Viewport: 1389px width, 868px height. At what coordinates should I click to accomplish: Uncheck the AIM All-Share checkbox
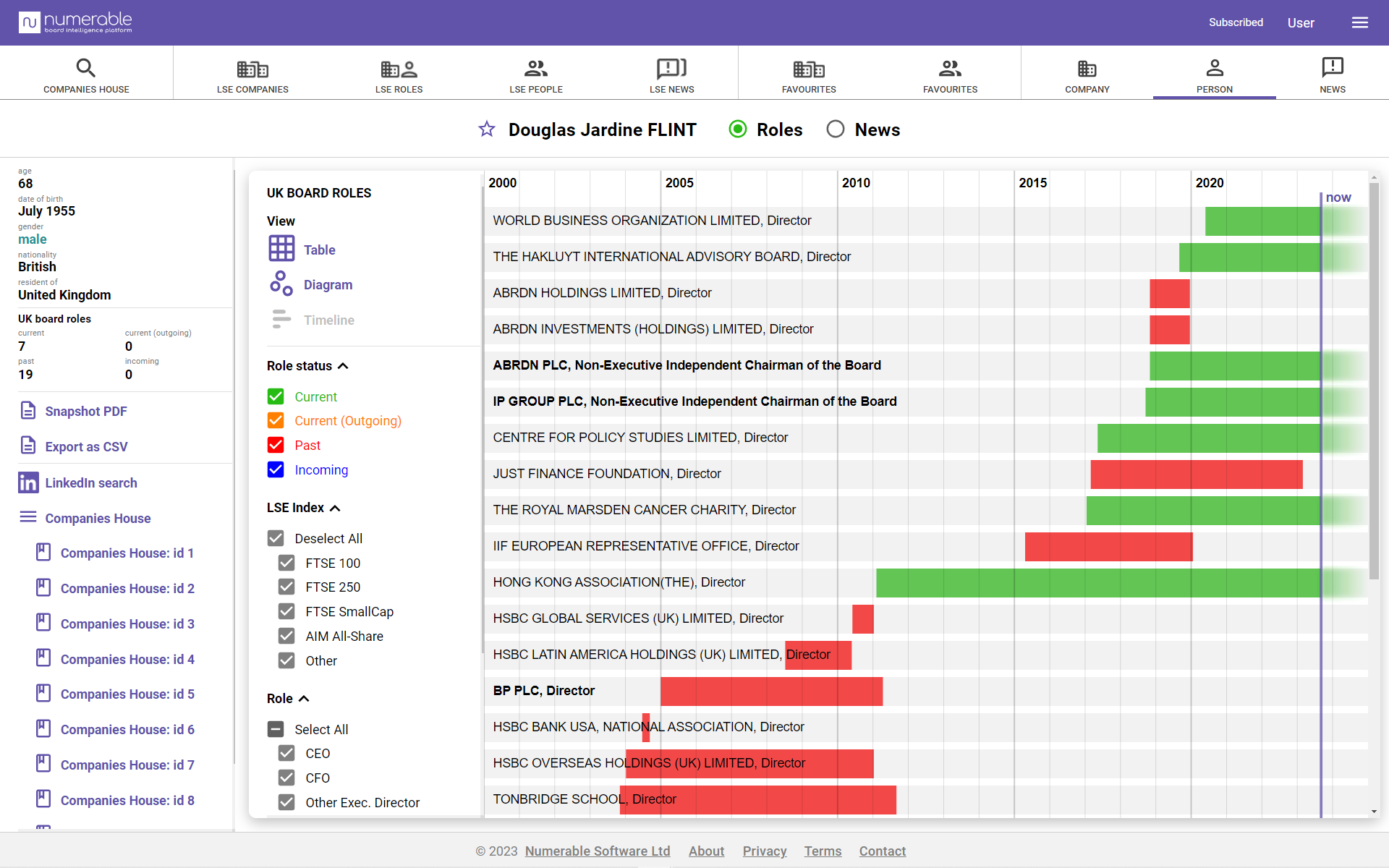click(x=286, y=636)
